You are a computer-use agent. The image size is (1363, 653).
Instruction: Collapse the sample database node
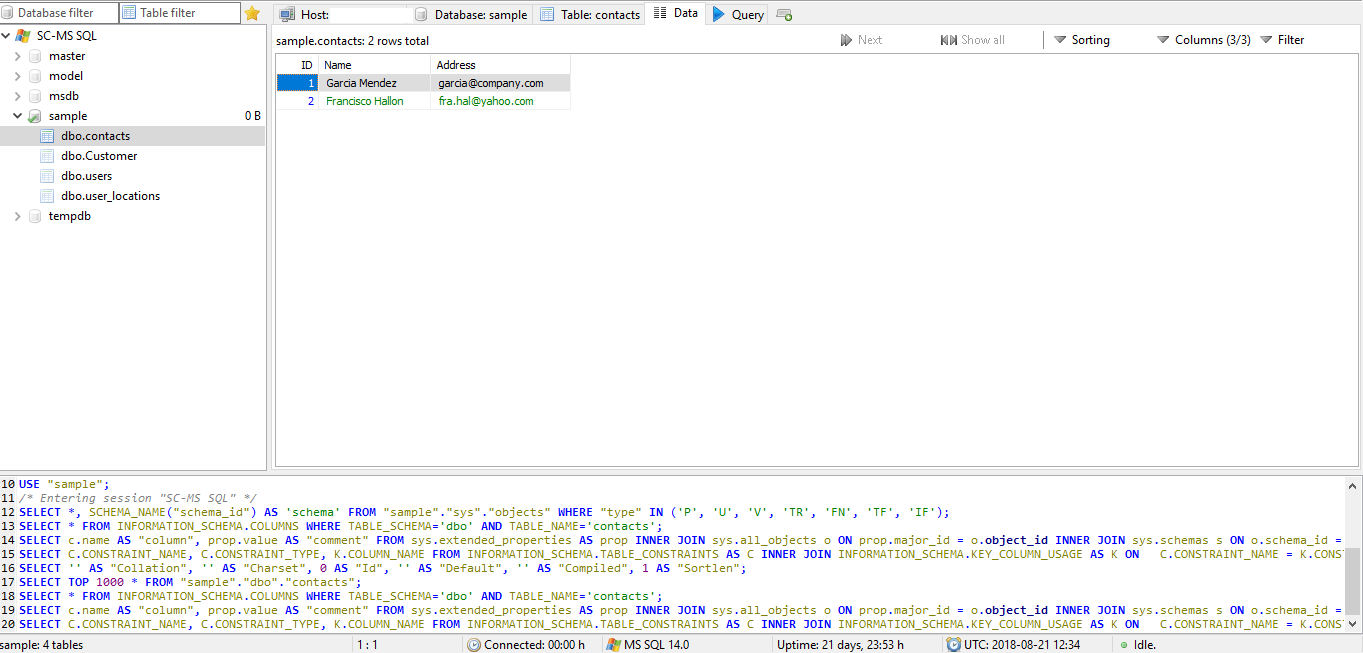coord(18,116)
